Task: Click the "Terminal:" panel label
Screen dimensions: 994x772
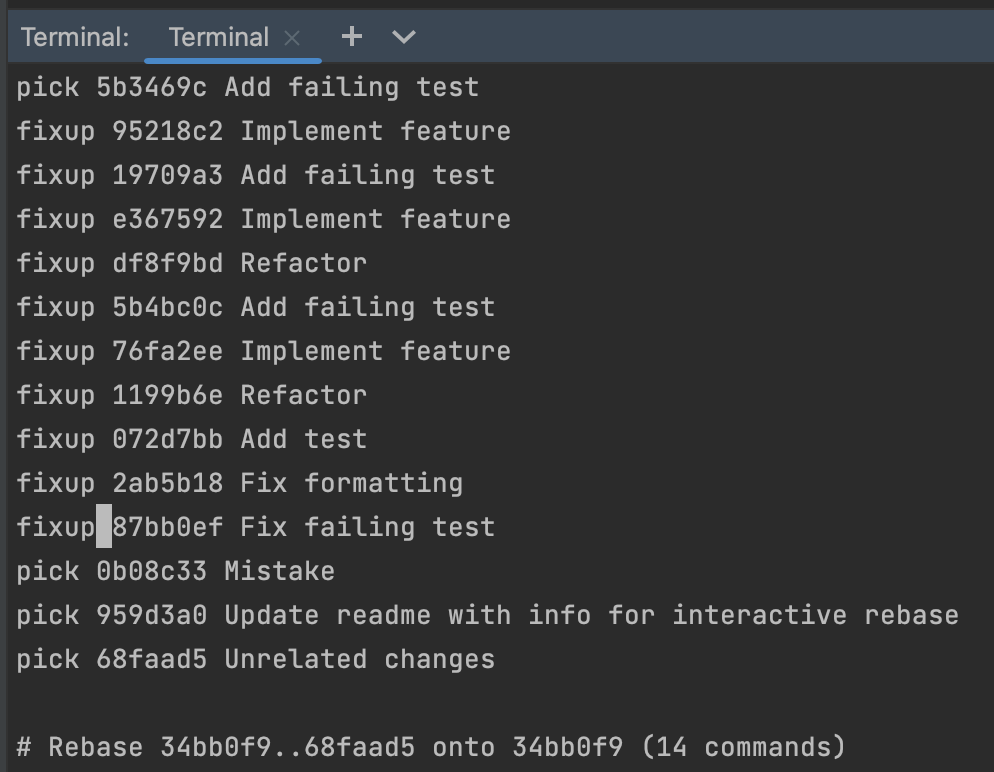Action: point(75,38)
